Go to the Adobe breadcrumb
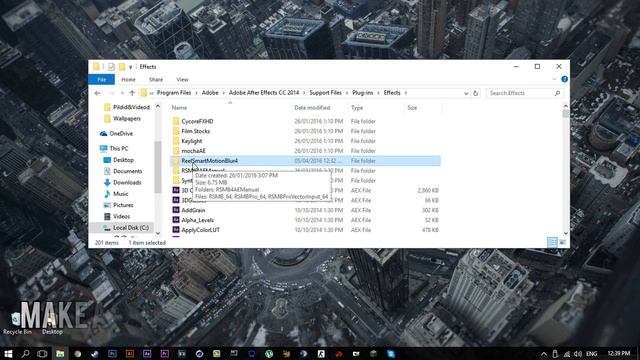Viewport: 640px width, 360px height. pyautogui.click(x=210, y=93)
